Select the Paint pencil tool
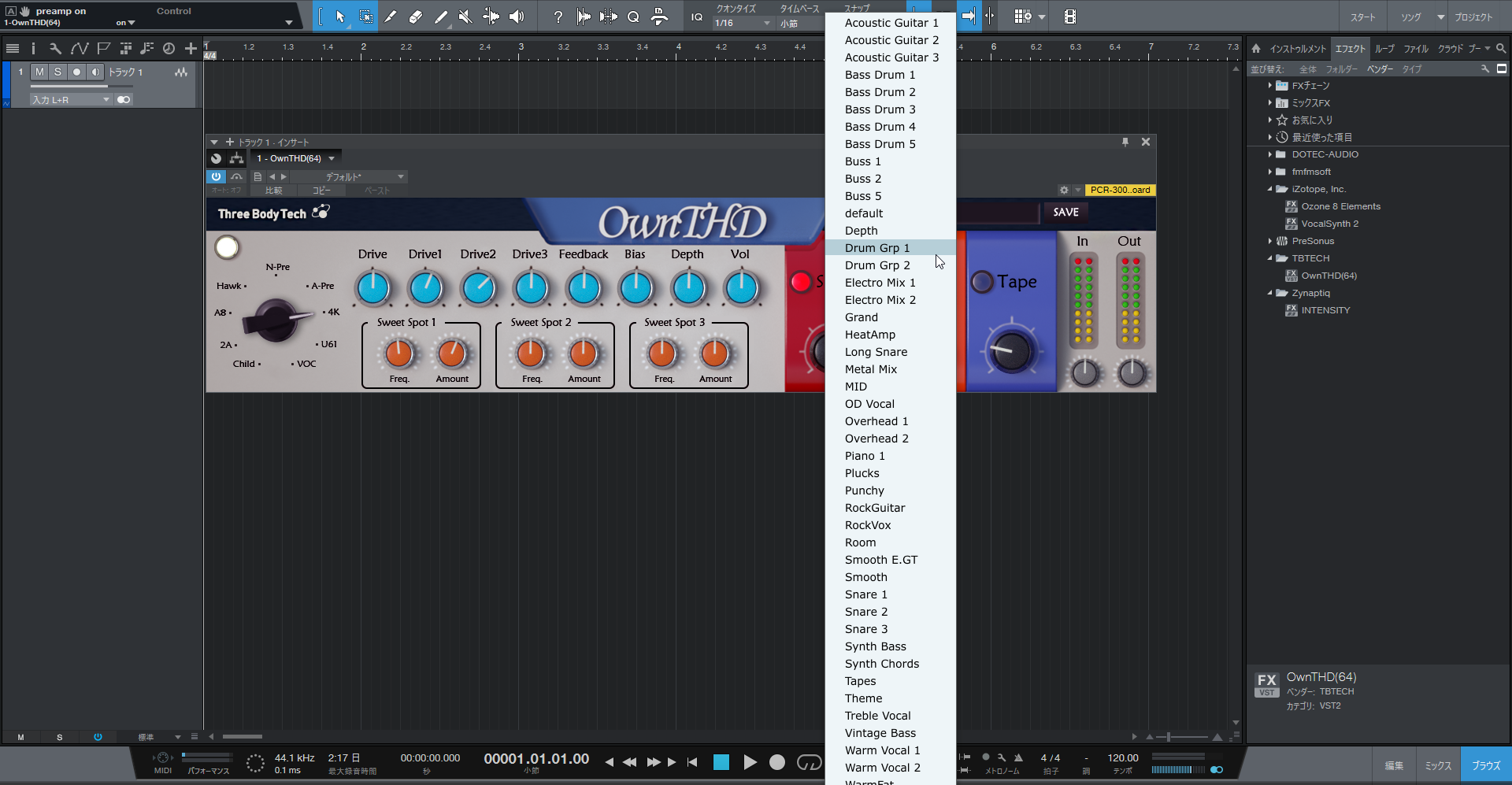 [x=441, y=17]
